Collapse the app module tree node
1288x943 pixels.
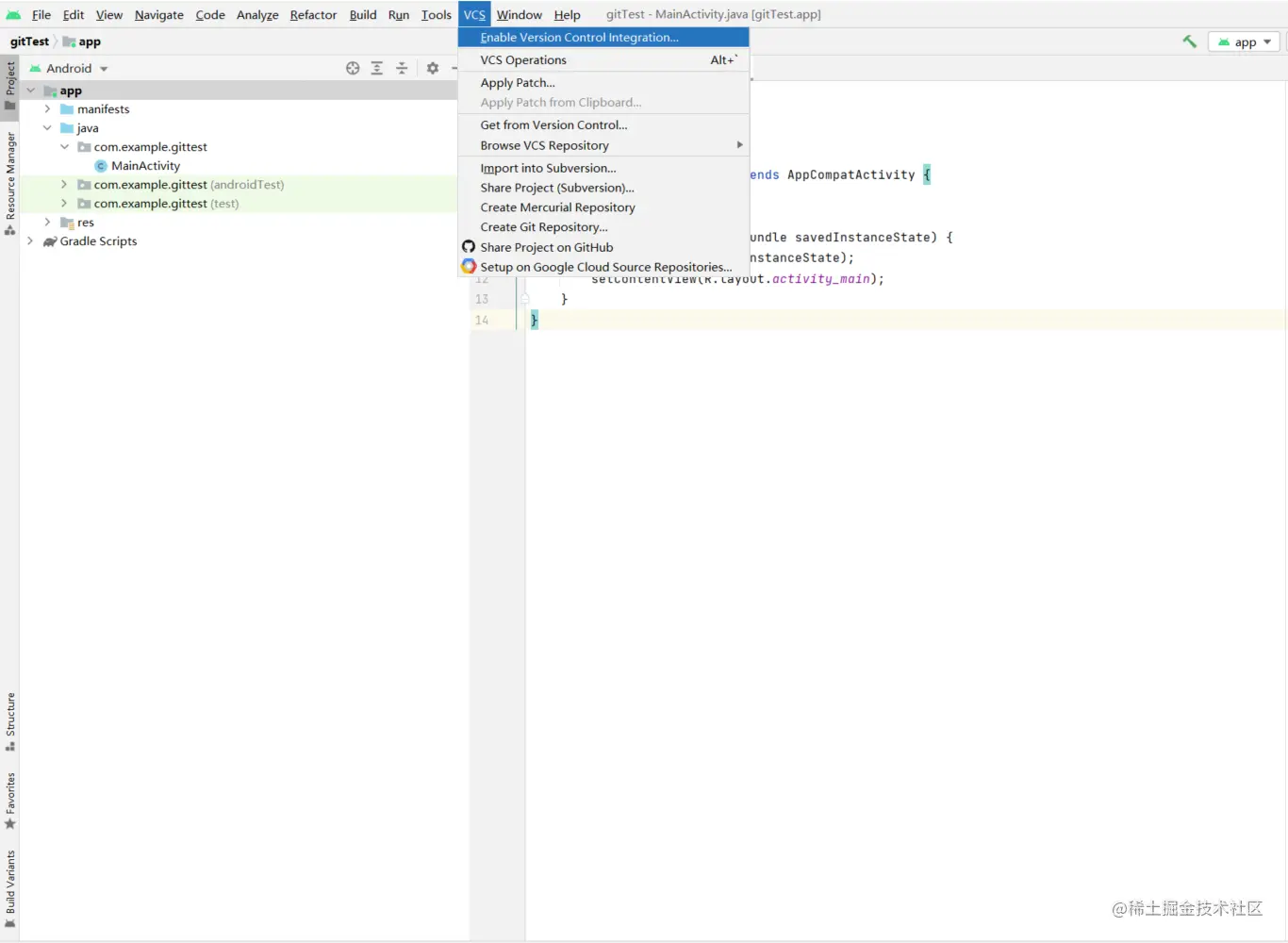pyautogui.click(x=31, y=91)
